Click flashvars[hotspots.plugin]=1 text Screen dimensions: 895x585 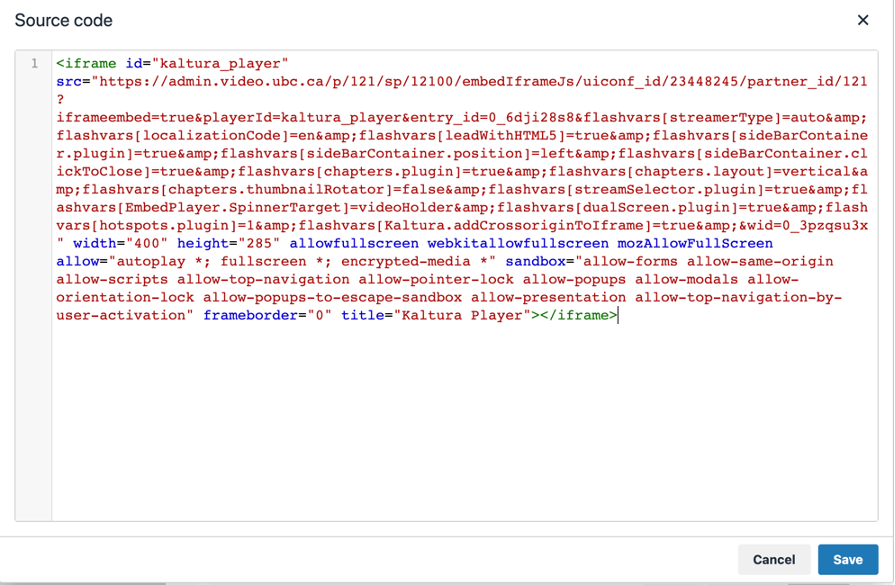155,225
